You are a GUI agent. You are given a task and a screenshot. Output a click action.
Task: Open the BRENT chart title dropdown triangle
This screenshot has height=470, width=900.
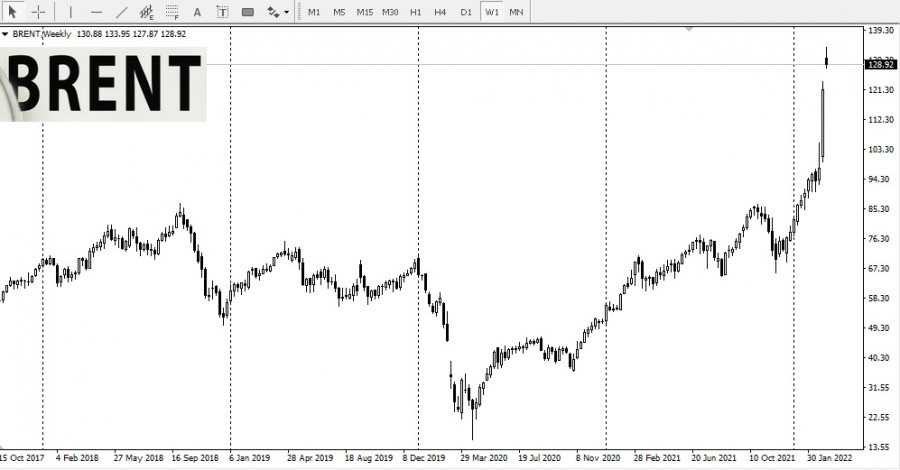[x=5, y=34]
